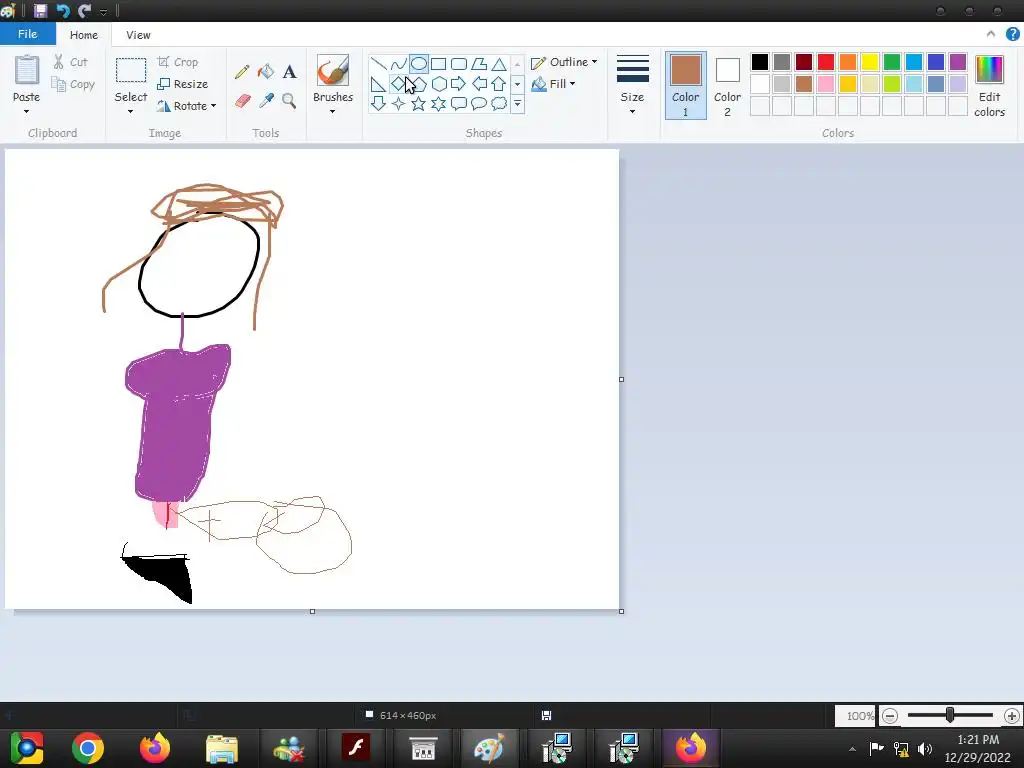Choose the Diamond shape

click(x=398, y=84)
